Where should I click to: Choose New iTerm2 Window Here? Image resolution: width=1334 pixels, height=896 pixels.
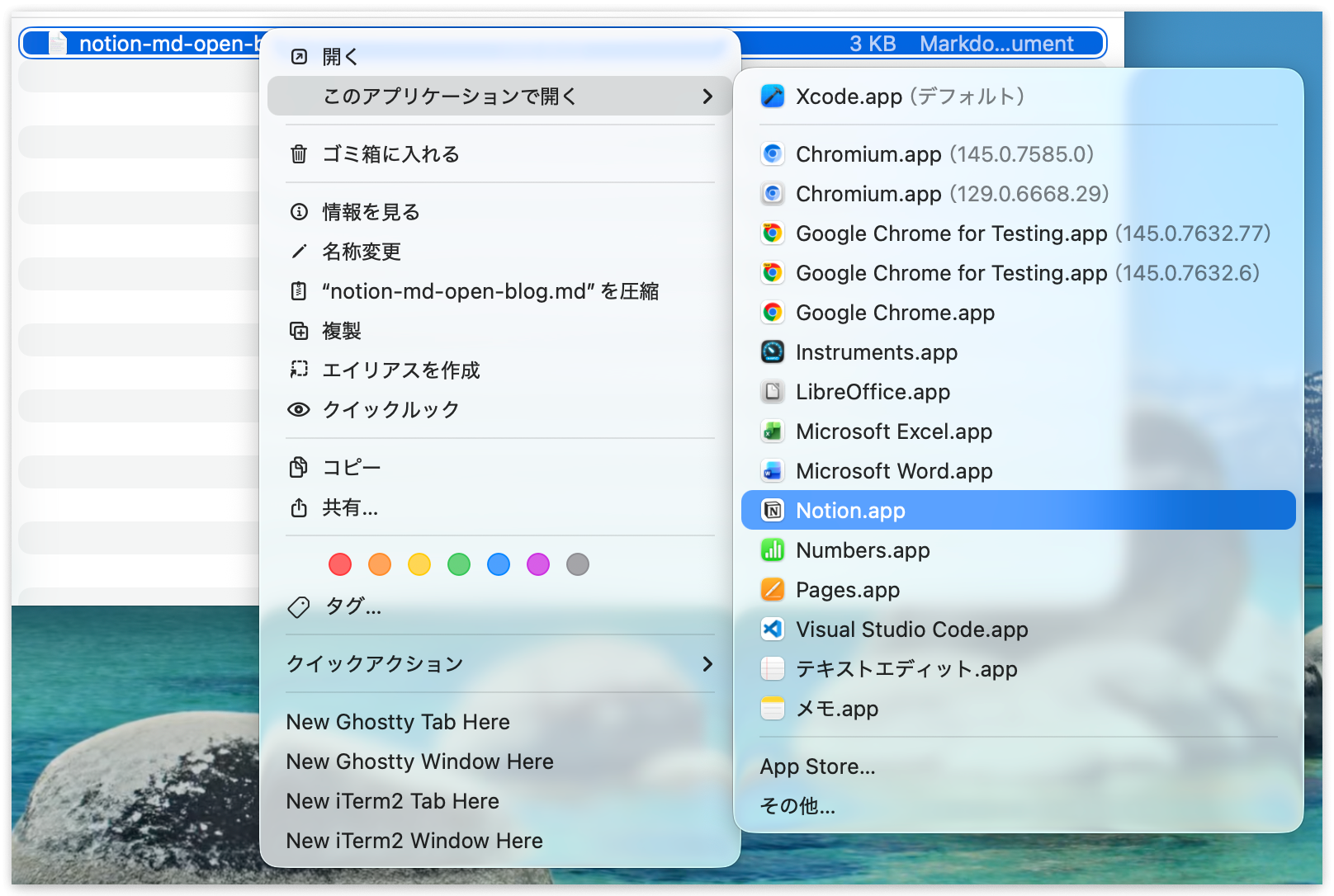coord(500,841)
